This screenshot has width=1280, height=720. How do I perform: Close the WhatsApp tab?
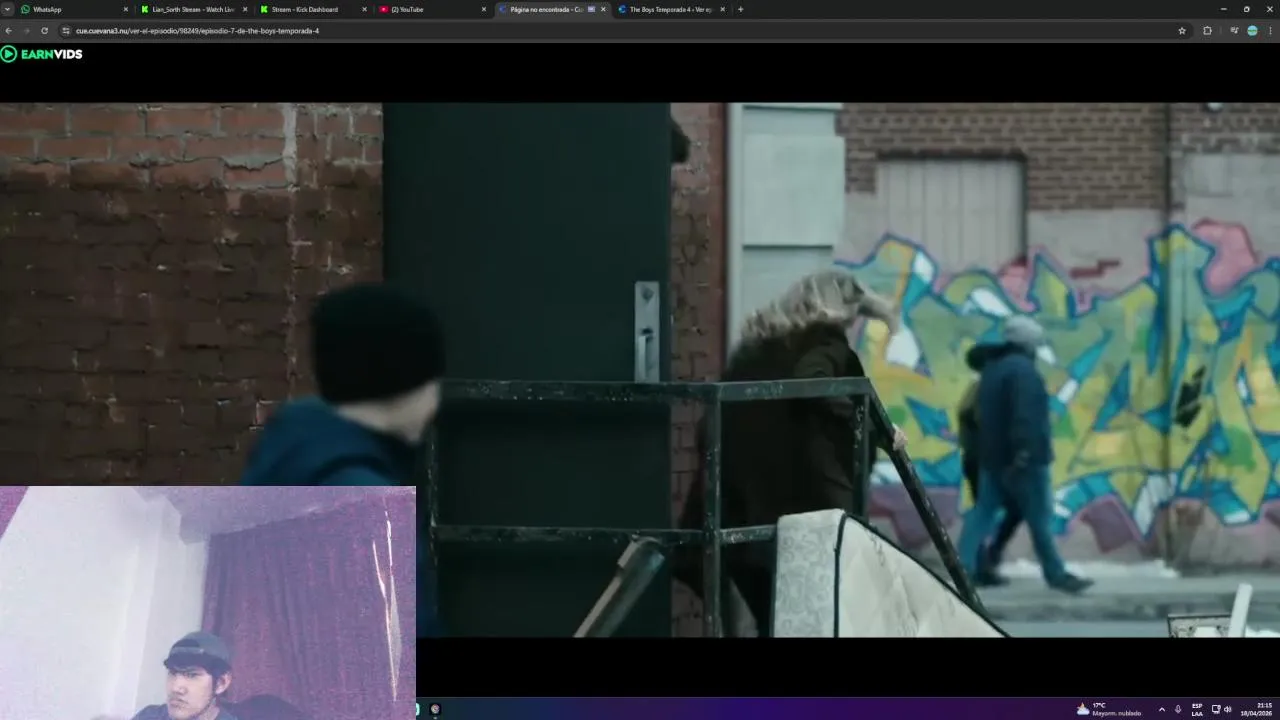pyautogui.click(x=126, y=9)
